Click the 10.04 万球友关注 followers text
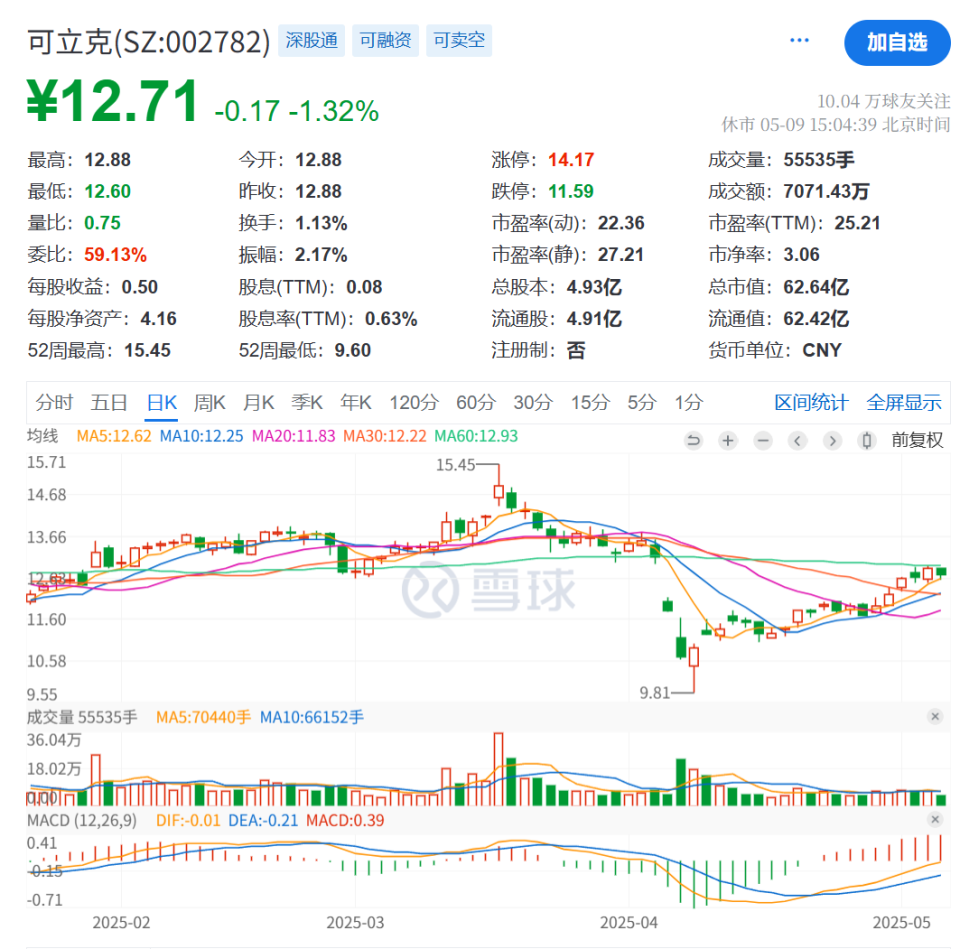Viewport: 960px width, 949px height. click(883, 101)
